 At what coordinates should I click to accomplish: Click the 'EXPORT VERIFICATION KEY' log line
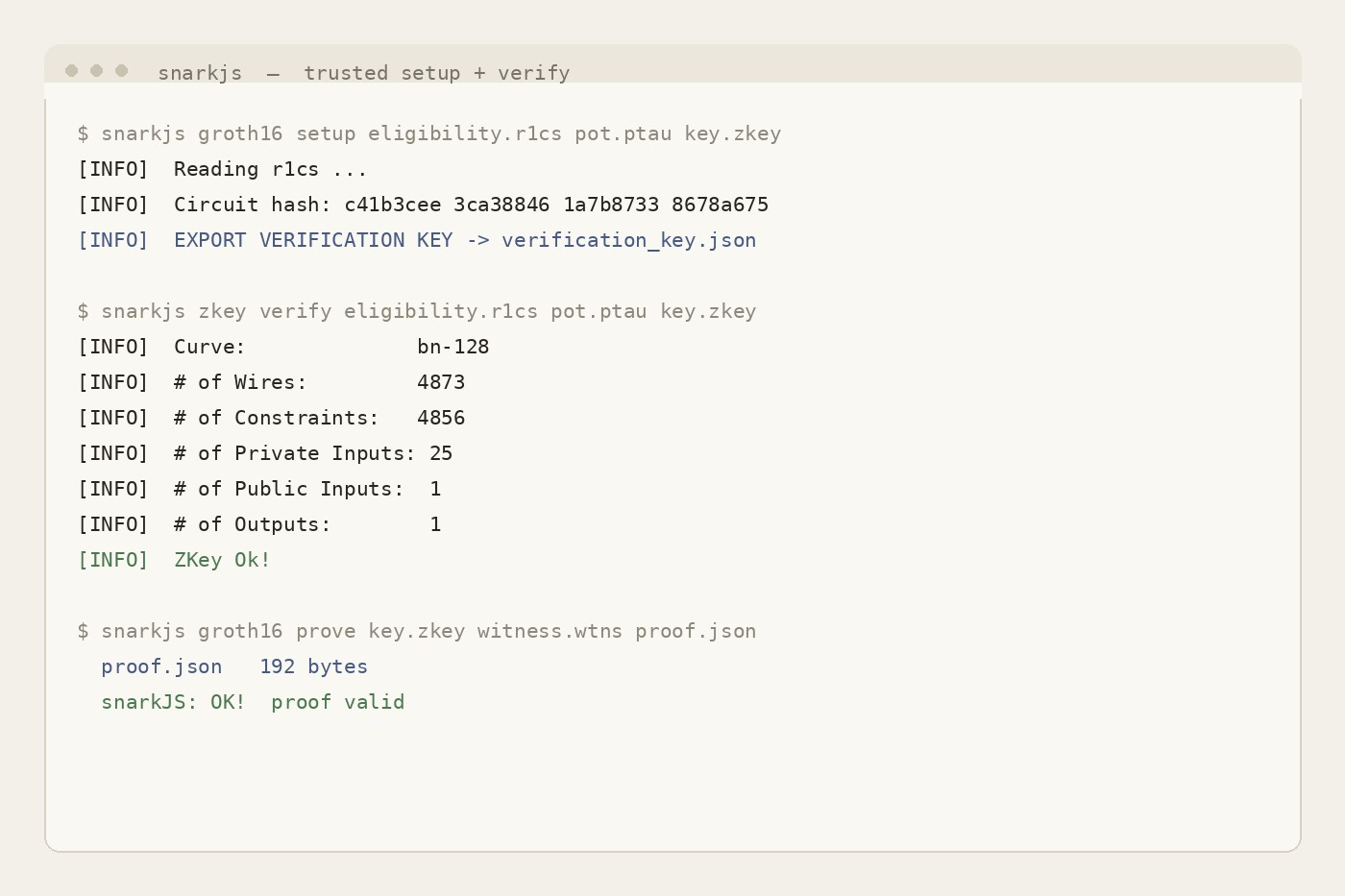[x=417, y=240]
